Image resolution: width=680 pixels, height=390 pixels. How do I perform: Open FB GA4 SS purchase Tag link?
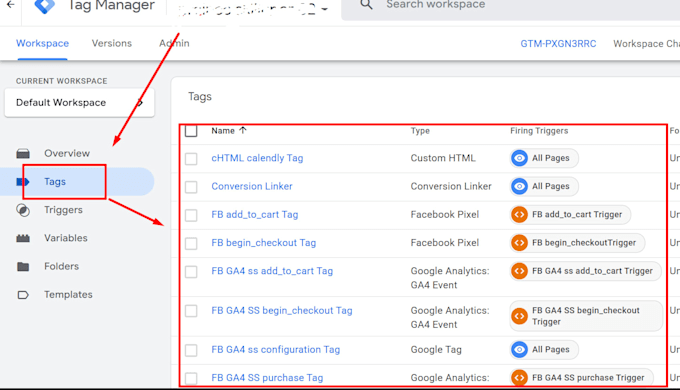267,377
